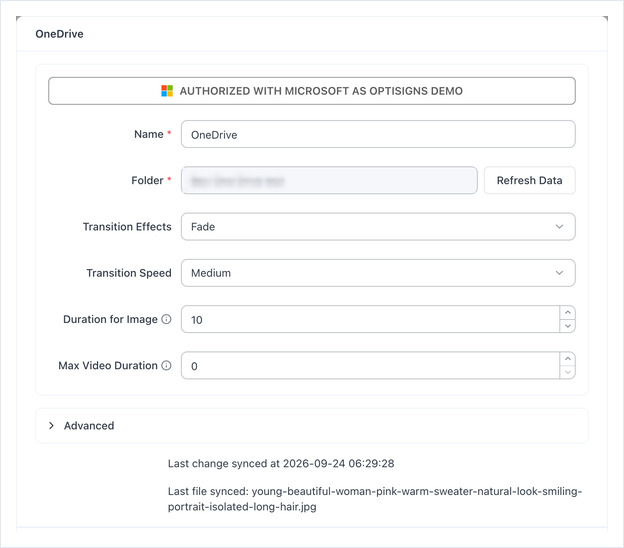Increase Duration for Image with the up arrow
This screenshot has width=624, height=548.
[x=567, y=312]
